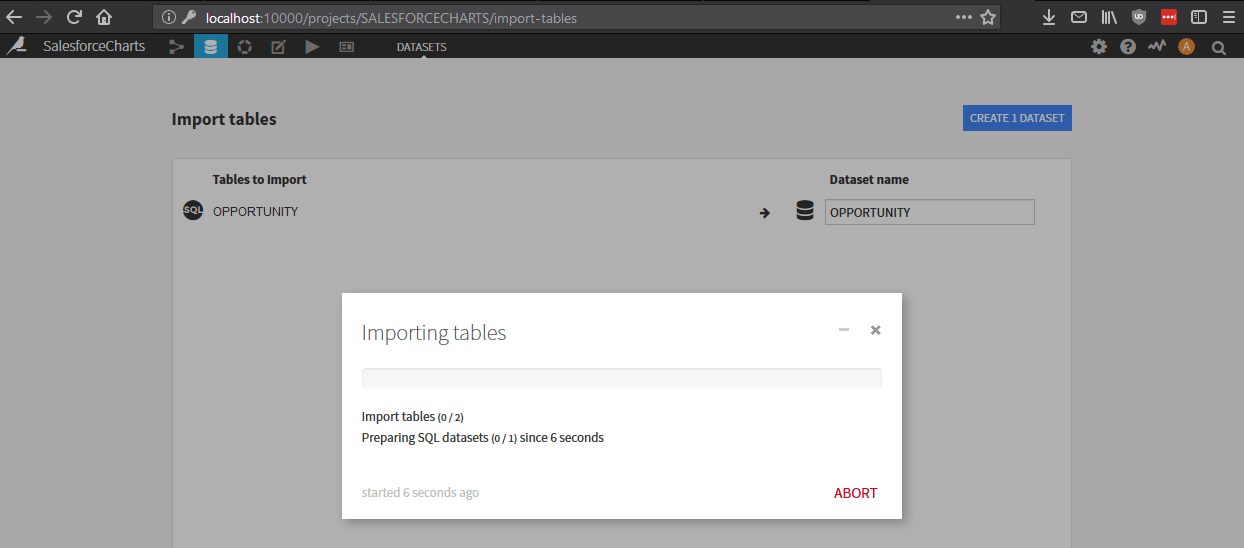Click the Jobs play icon
The width and height of the screenshot is (1244, 548).
(x=312, y=47)
